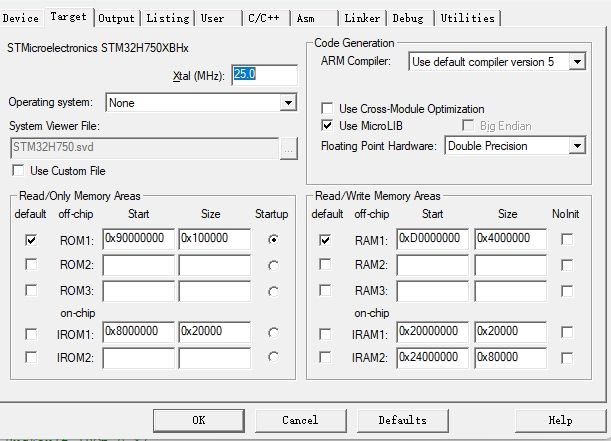This screenshot has height=441, width=611.
Task: Check the IRAM1 default checkbox
Action: [325, 334]
